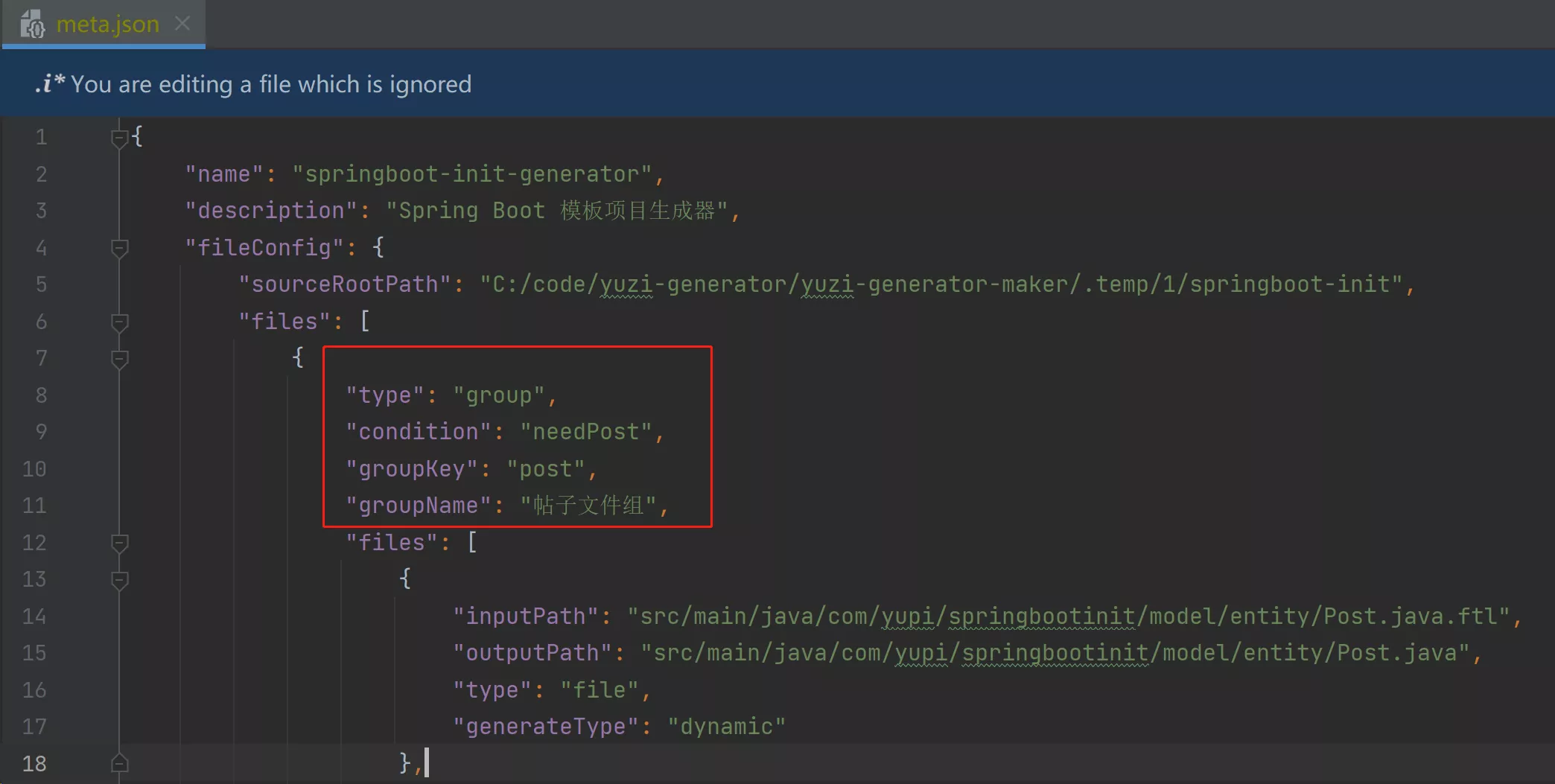Click the meta.json file icon
The width and height of the screenshot is (1555, 784).
click(x=32, y=25)
